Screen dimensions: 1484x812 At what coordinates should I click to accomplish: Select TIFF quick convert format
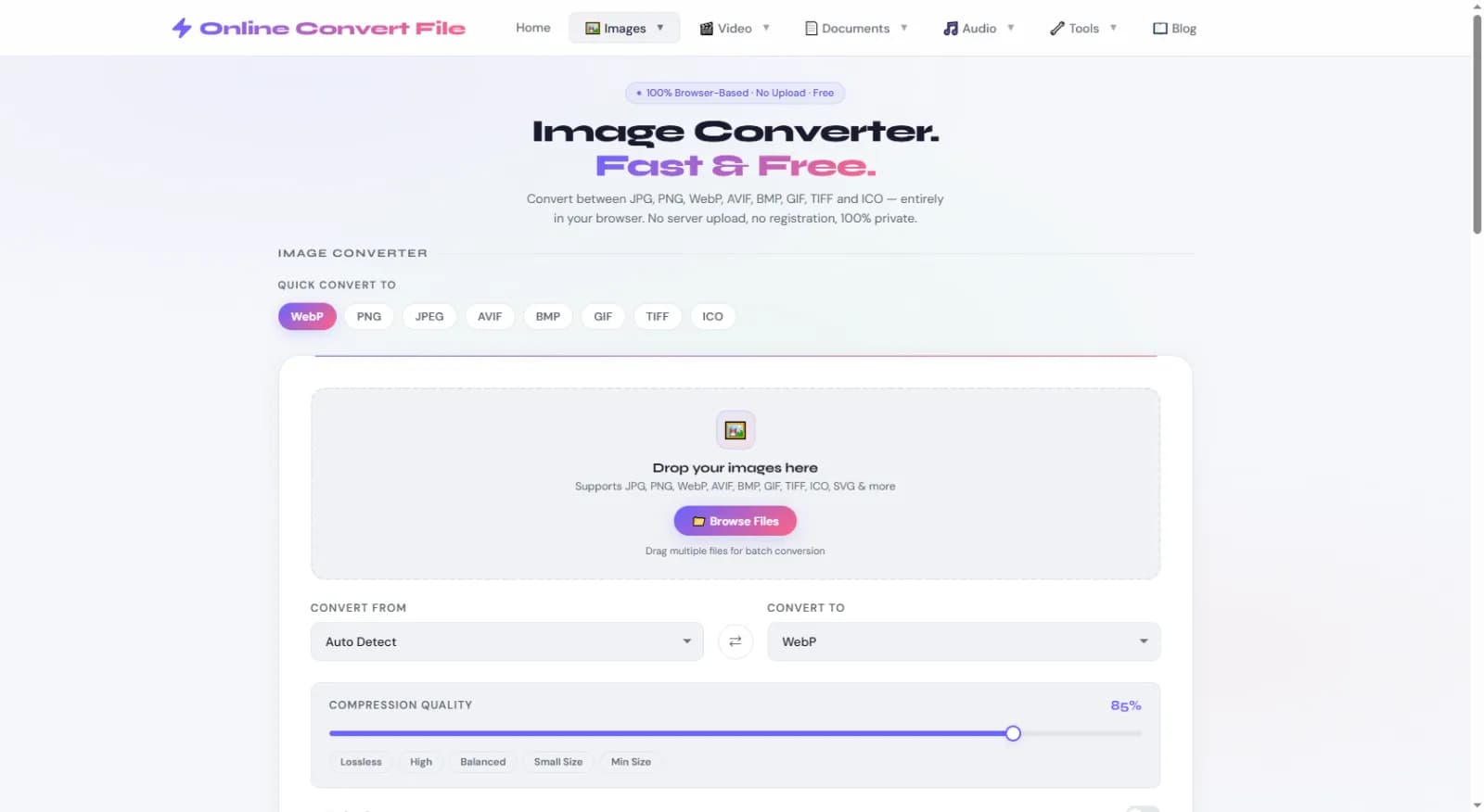tap(658, 316)
